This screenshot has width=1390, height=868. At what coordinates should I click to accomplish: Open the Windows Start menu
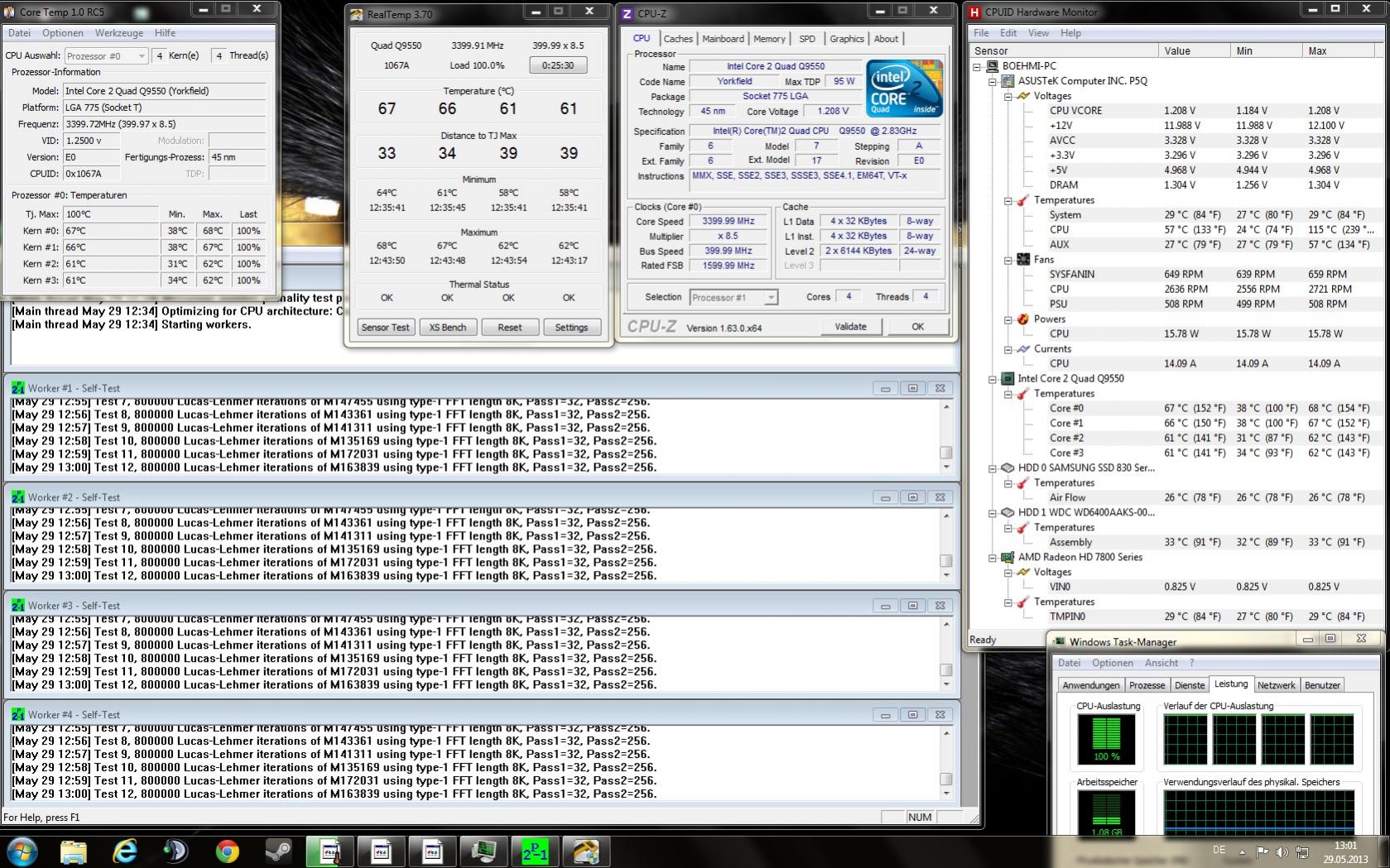(22, 851)
